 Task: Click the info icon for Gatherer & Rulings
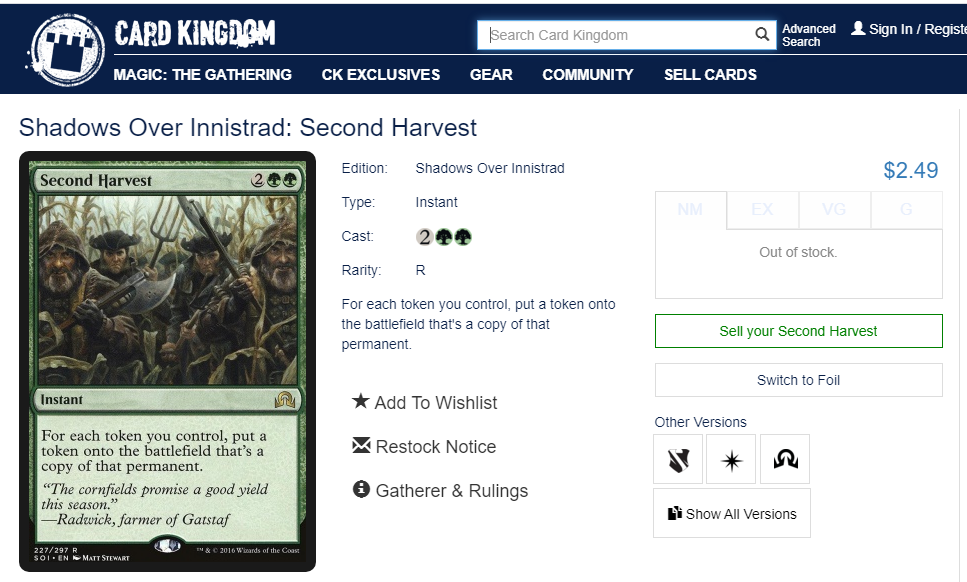361,490
